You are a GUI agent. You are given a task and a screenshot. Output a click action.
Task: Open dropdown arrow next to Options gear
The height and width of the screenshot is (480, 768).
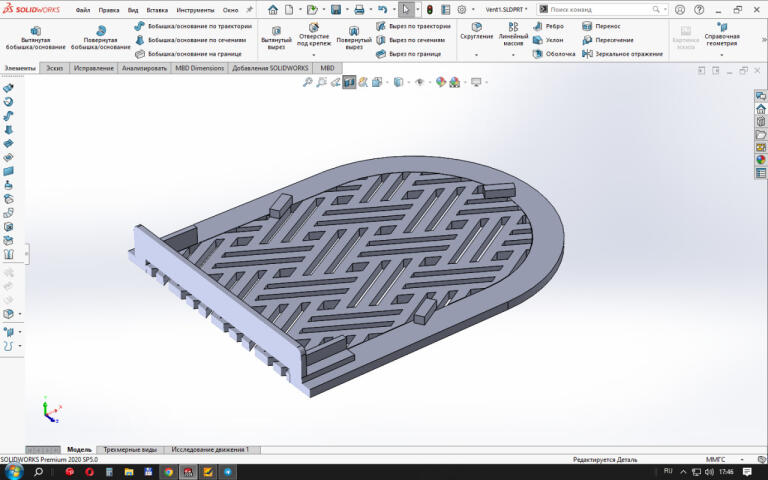(x=473, y=9)
